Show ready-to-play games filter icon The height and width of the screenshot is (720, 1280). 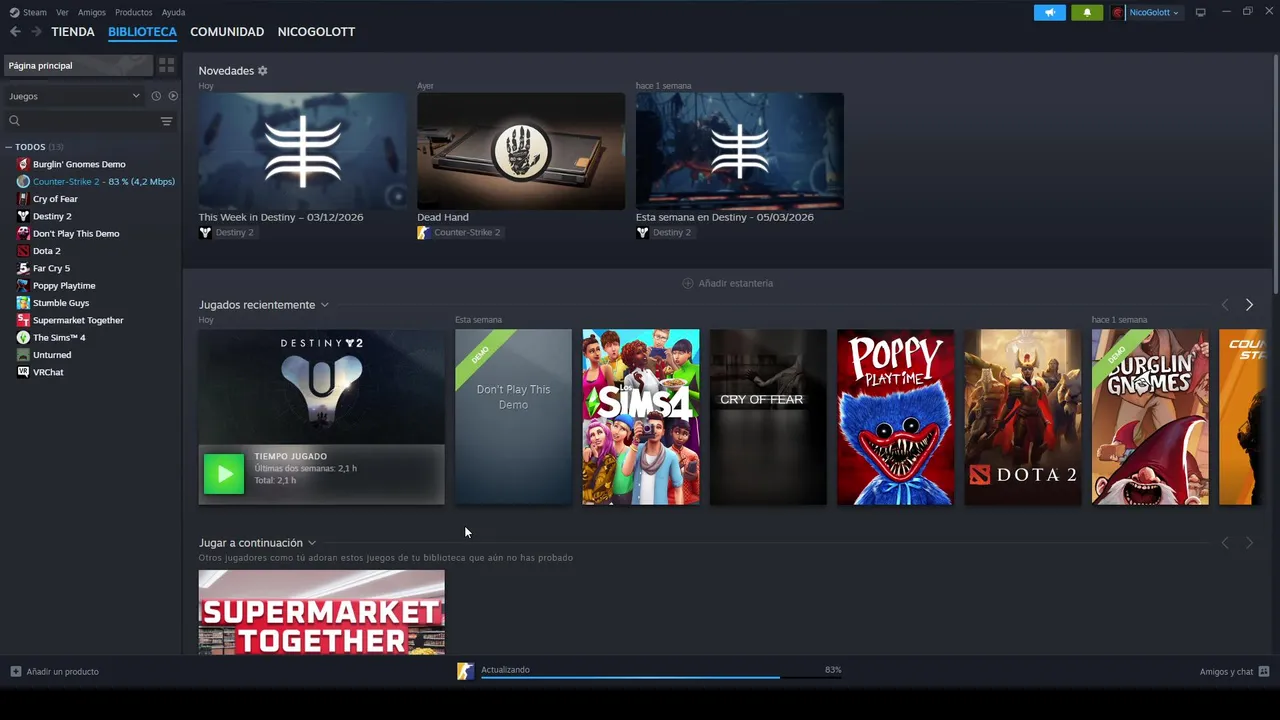pyautogui.click(x=173, y=96)
